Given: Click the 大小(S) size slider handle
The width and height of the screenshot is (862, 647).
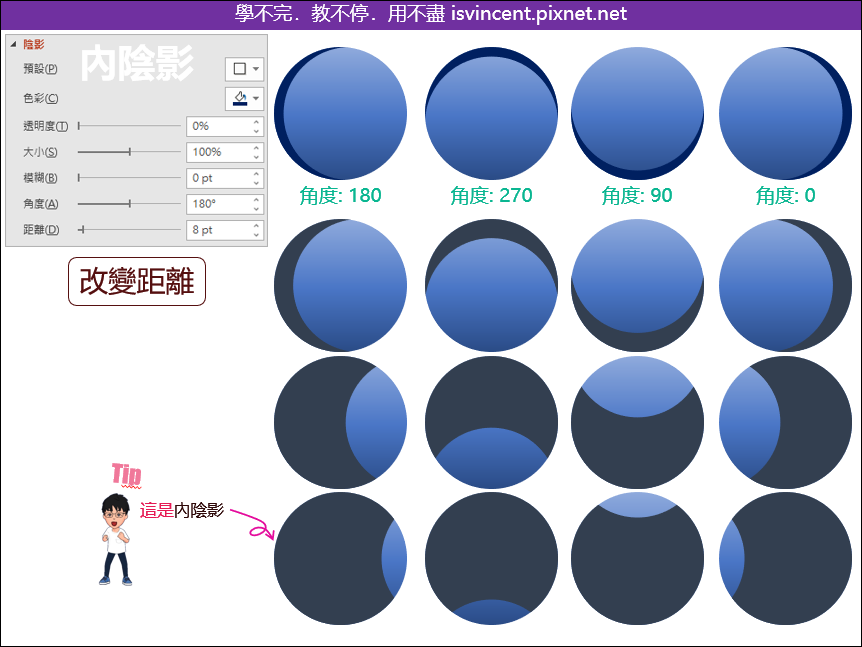Looking at the screenshot, I should (130, 152).
